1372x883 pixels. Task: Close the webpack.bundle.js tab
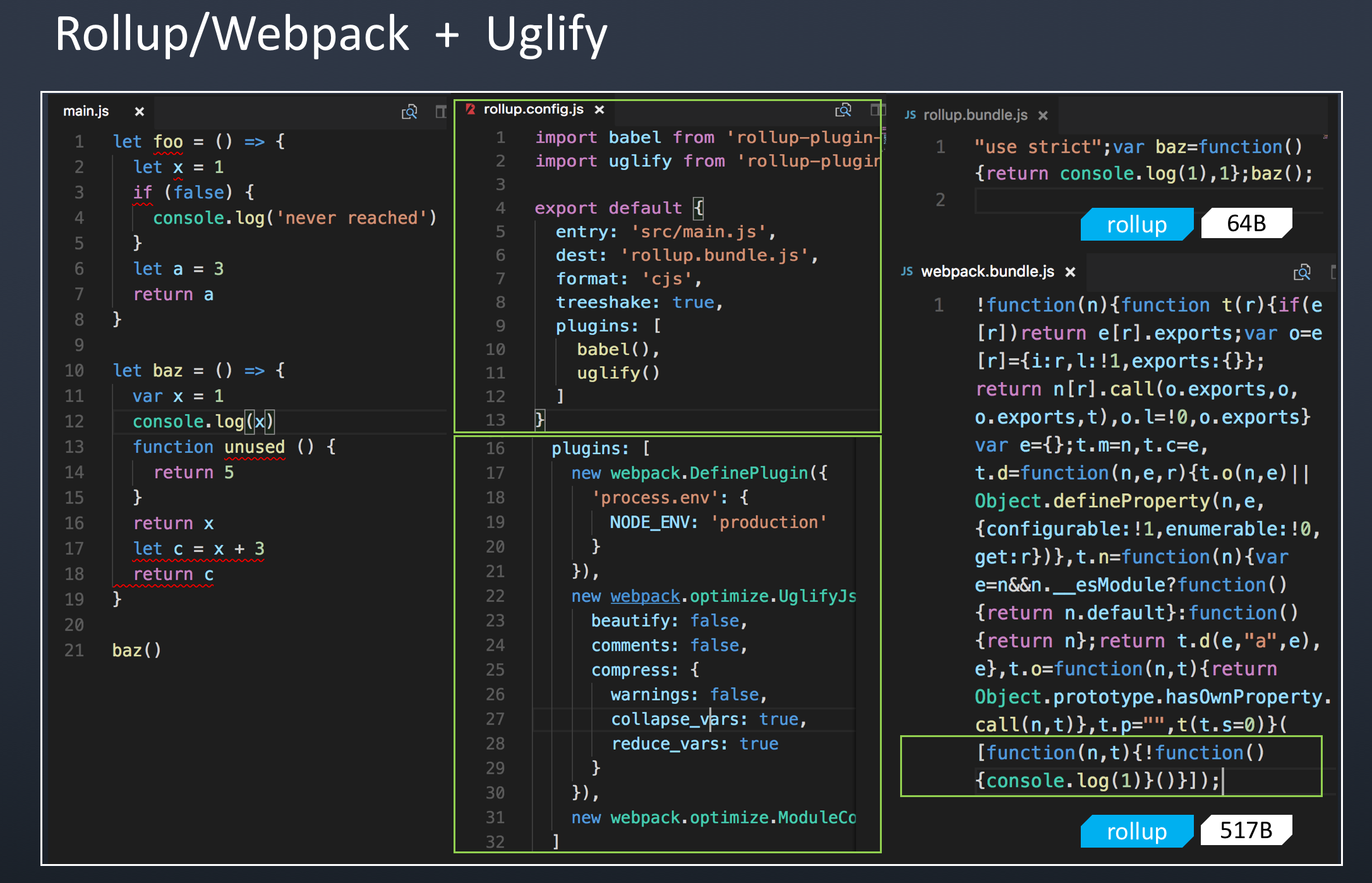tap(1070, 272)
